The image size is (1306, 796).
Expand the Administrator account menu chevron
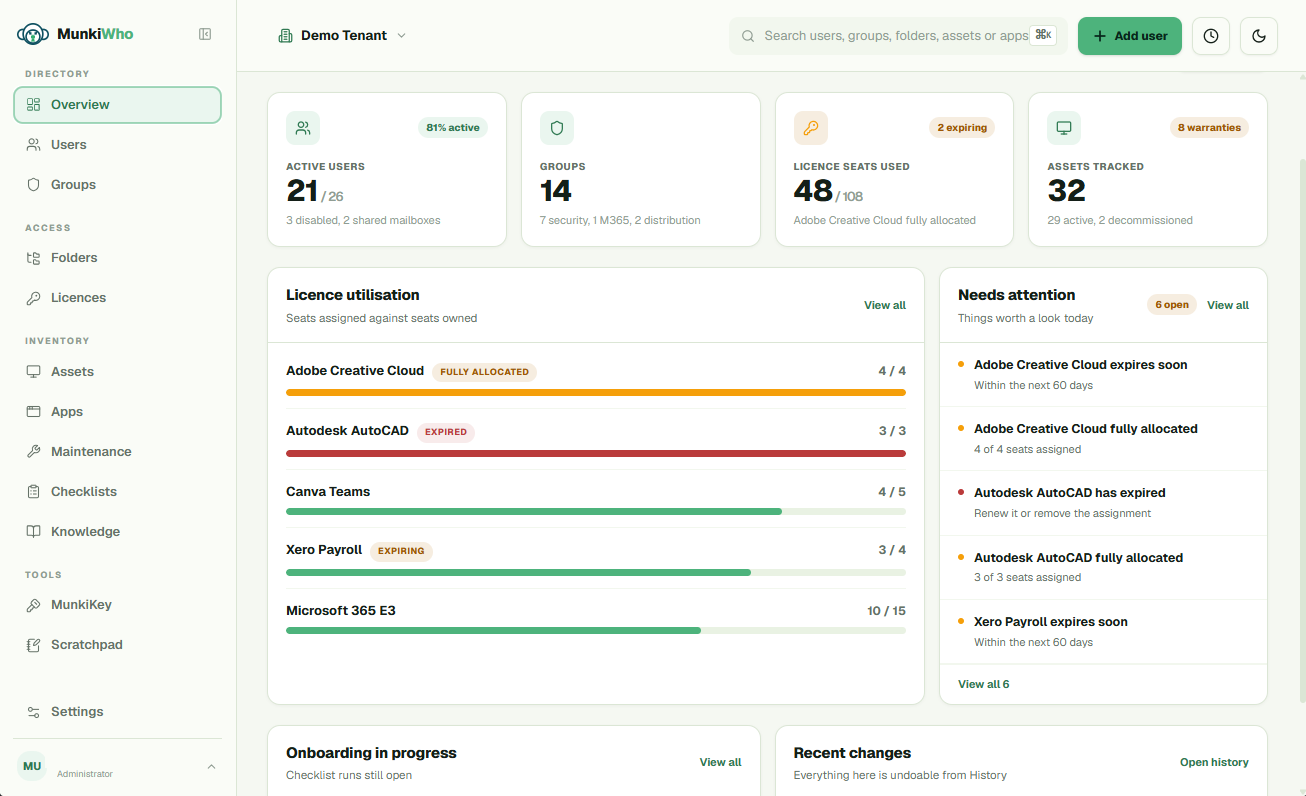click(x=211, y=767)
